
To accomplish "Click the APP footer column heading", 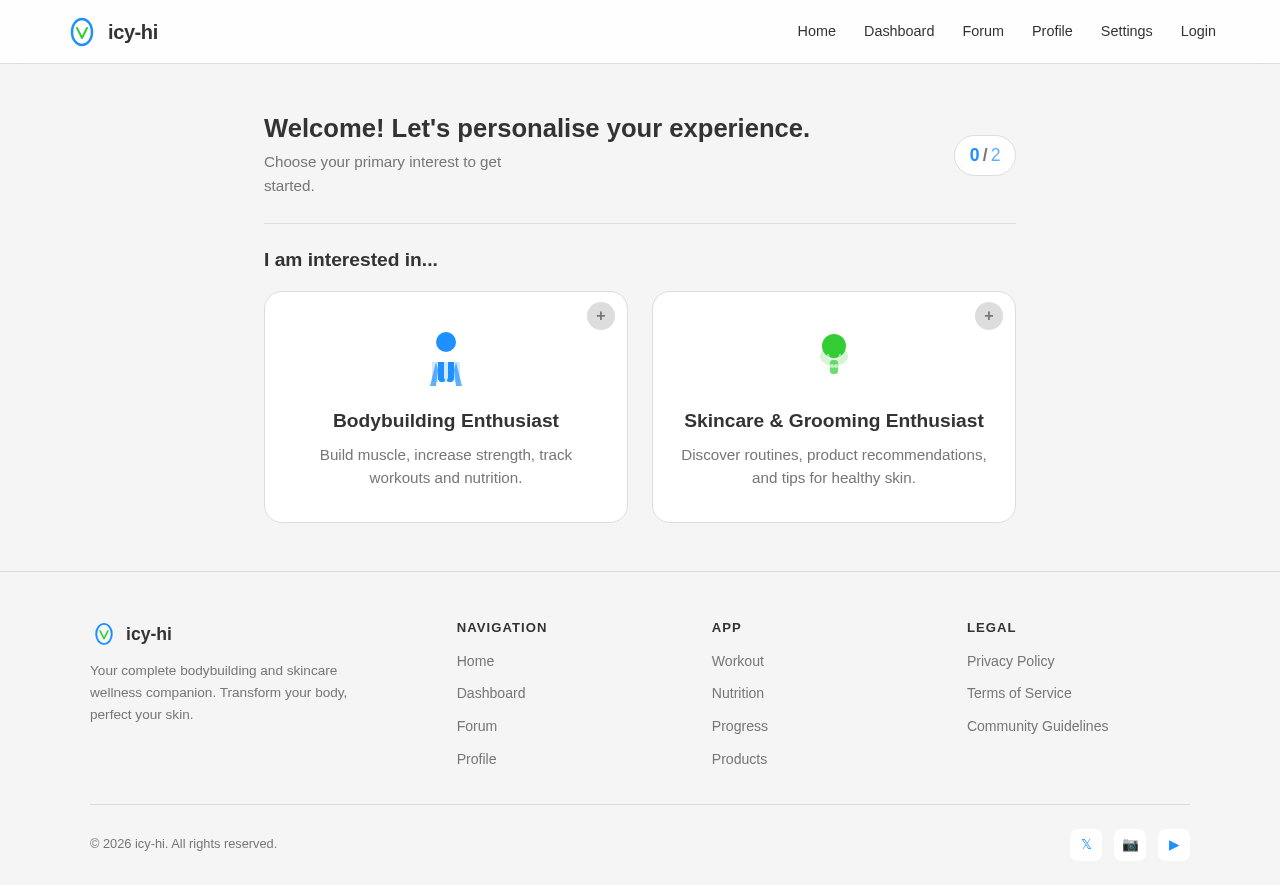I will (727, 628).
